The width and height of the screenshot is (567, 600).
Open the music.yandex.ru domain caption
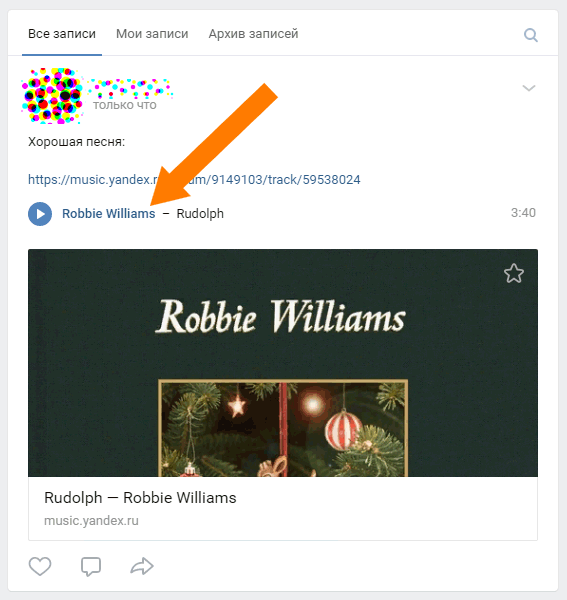[x=91, y=520]
